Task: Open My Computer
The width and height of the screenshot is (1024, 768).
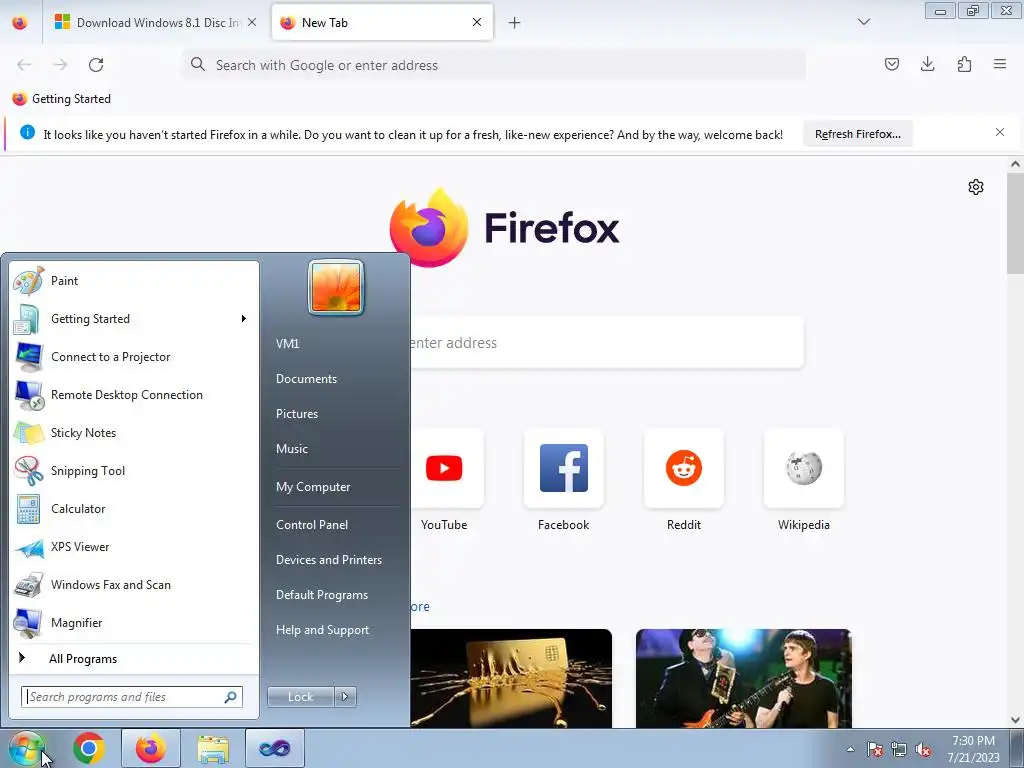Action: (313, 487)
